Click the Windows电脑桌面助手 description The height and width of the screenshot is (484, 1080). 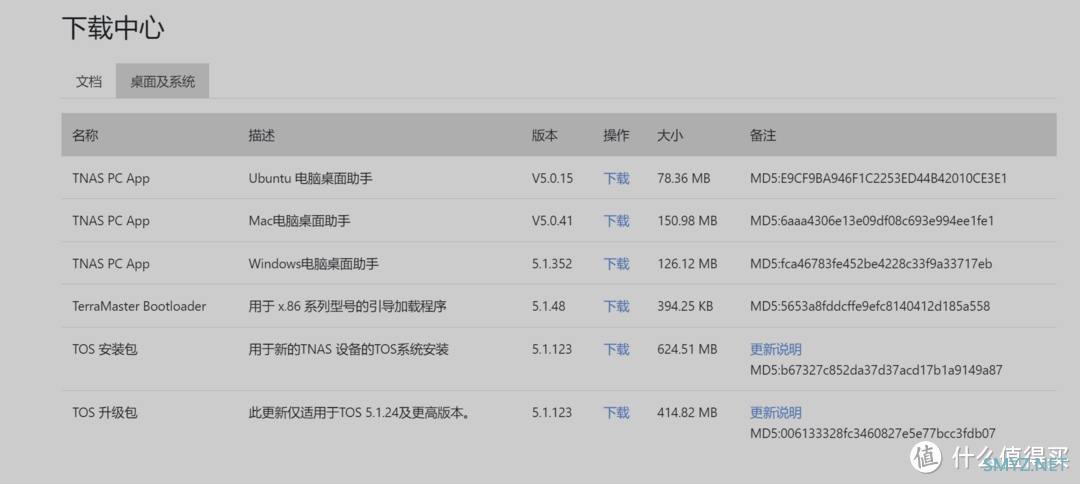point(314,264)
